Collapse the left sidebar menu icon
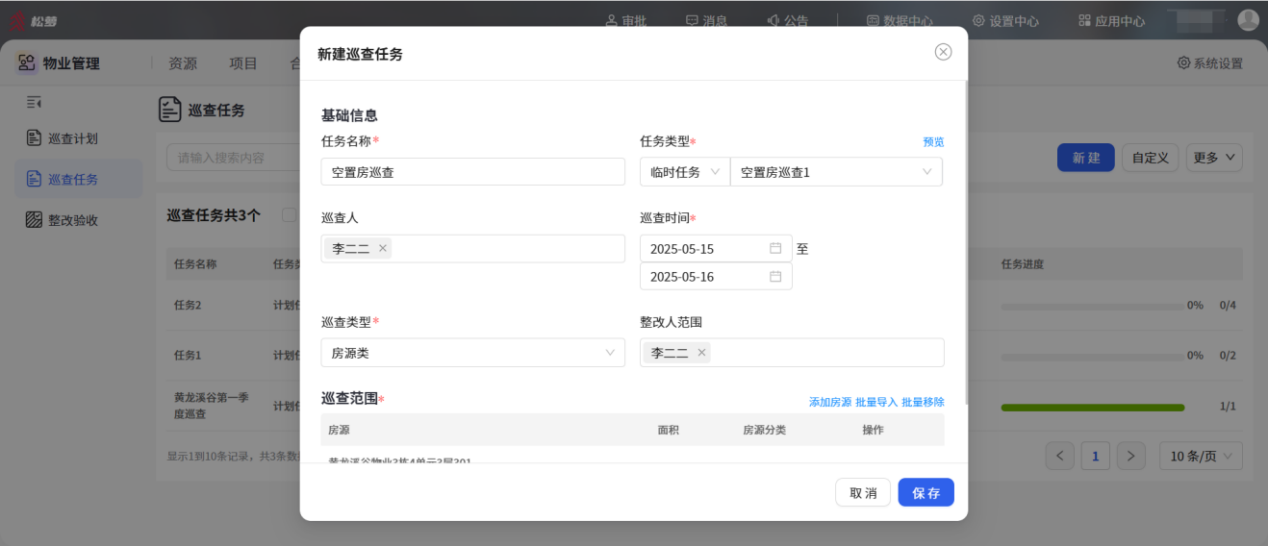 click(x=34, y=102)
